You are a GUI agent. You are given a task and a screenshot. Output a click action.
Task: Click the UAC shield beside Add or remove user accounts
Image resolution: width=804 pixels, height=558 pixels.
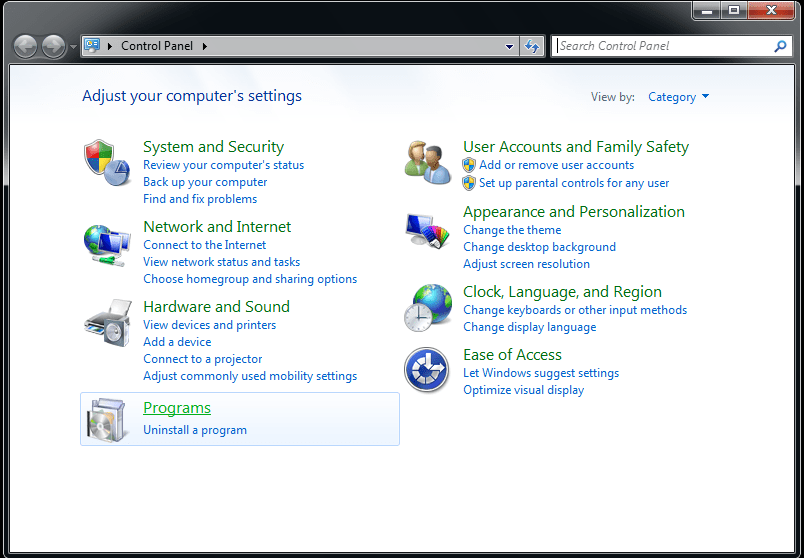pos(469,165)
